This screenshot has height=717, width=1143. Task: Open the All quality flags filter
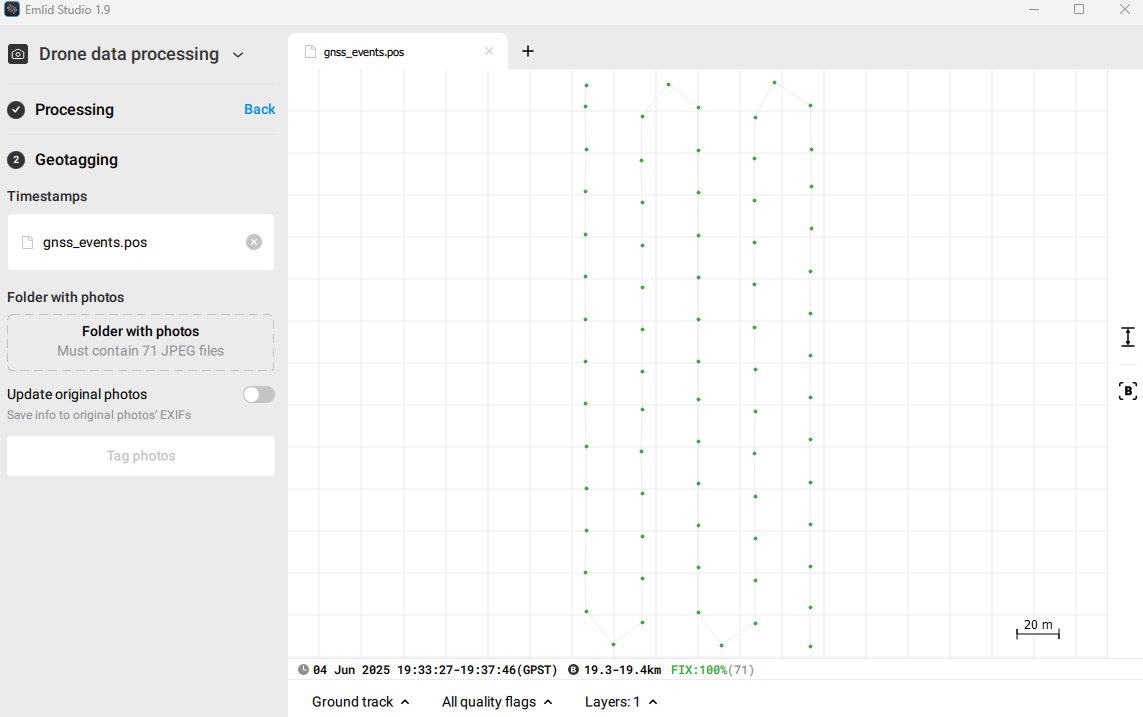[497, 702]
